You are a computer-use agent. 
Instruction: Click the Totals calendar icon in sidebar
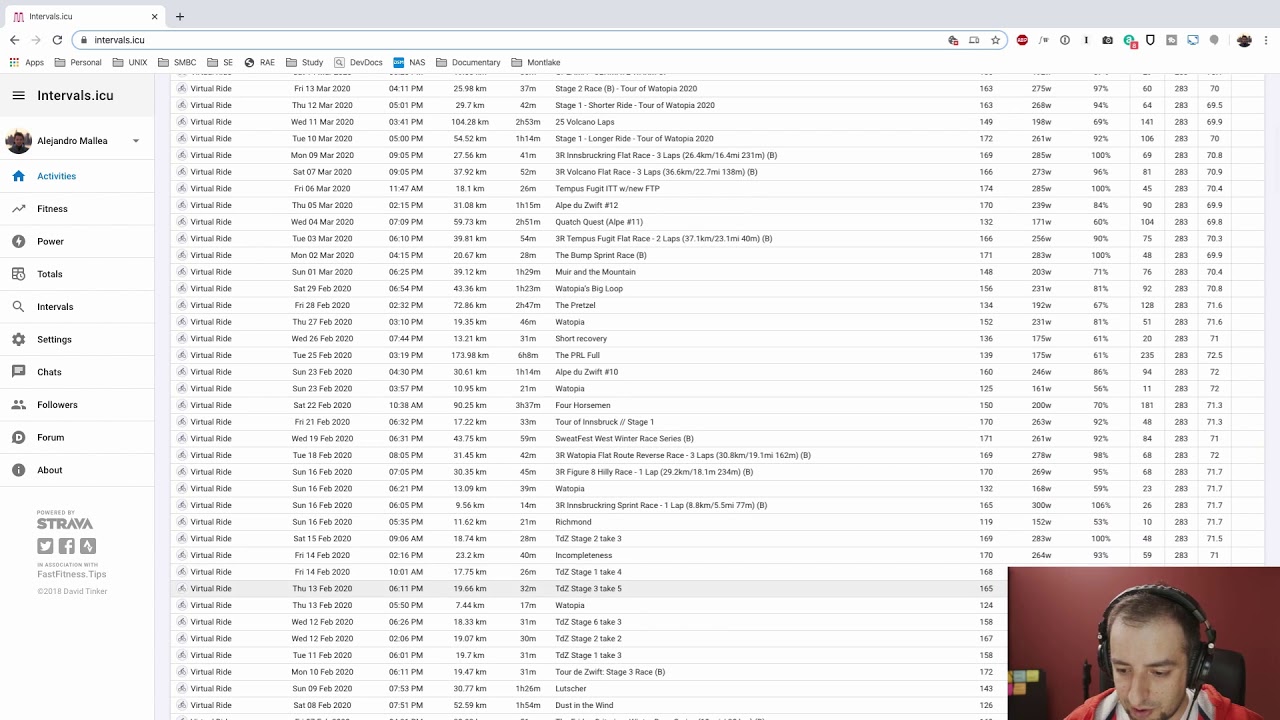point(18,274)
